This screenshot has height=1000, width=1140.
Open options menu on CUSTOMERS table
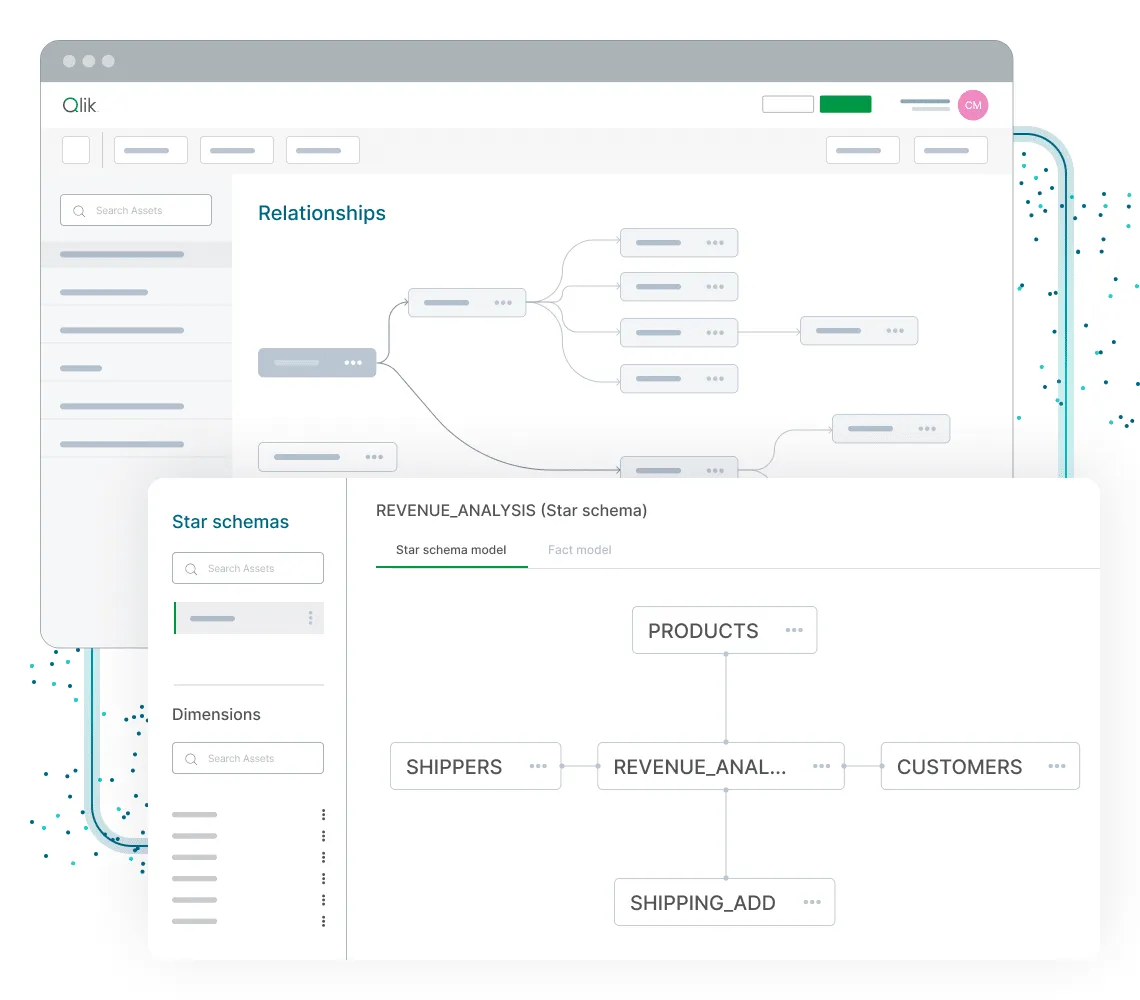[1057, 766]
